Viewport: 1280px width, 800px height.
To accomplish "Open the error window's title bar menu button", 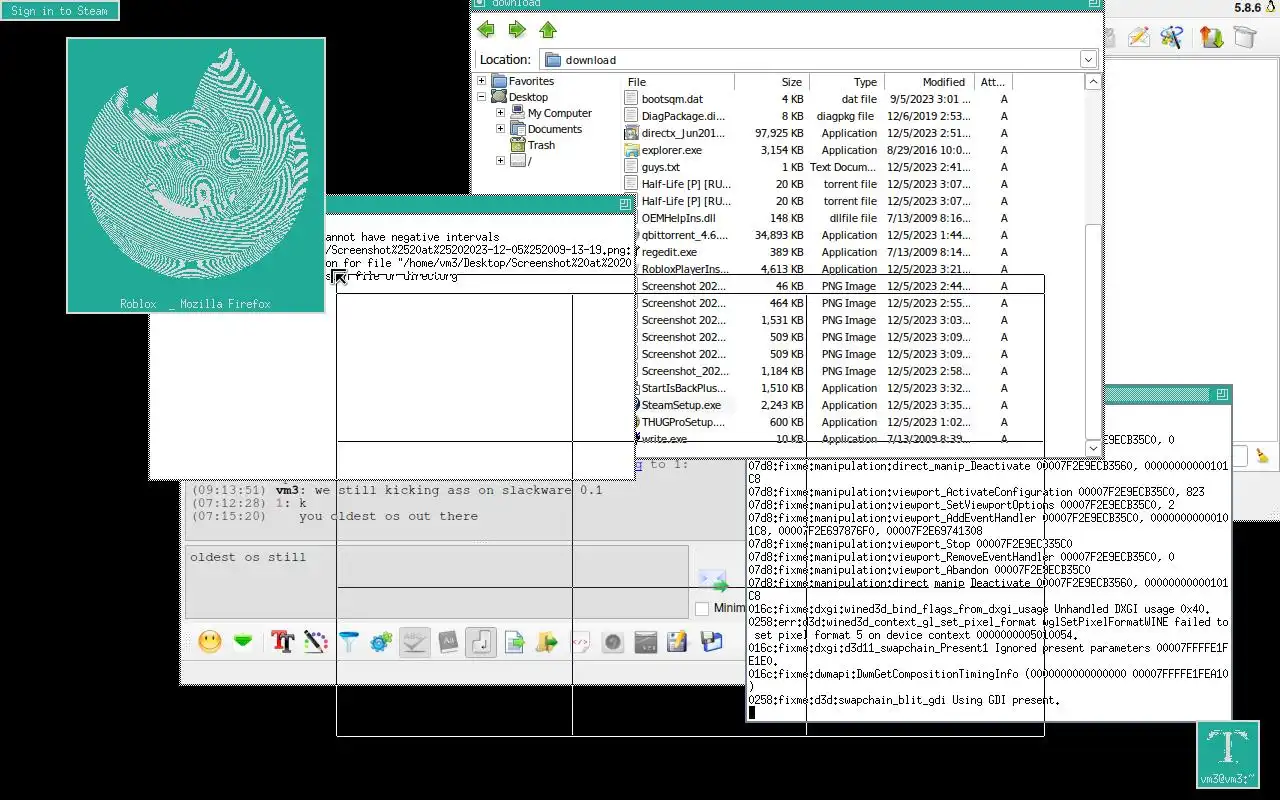I will tap(625, 204).
